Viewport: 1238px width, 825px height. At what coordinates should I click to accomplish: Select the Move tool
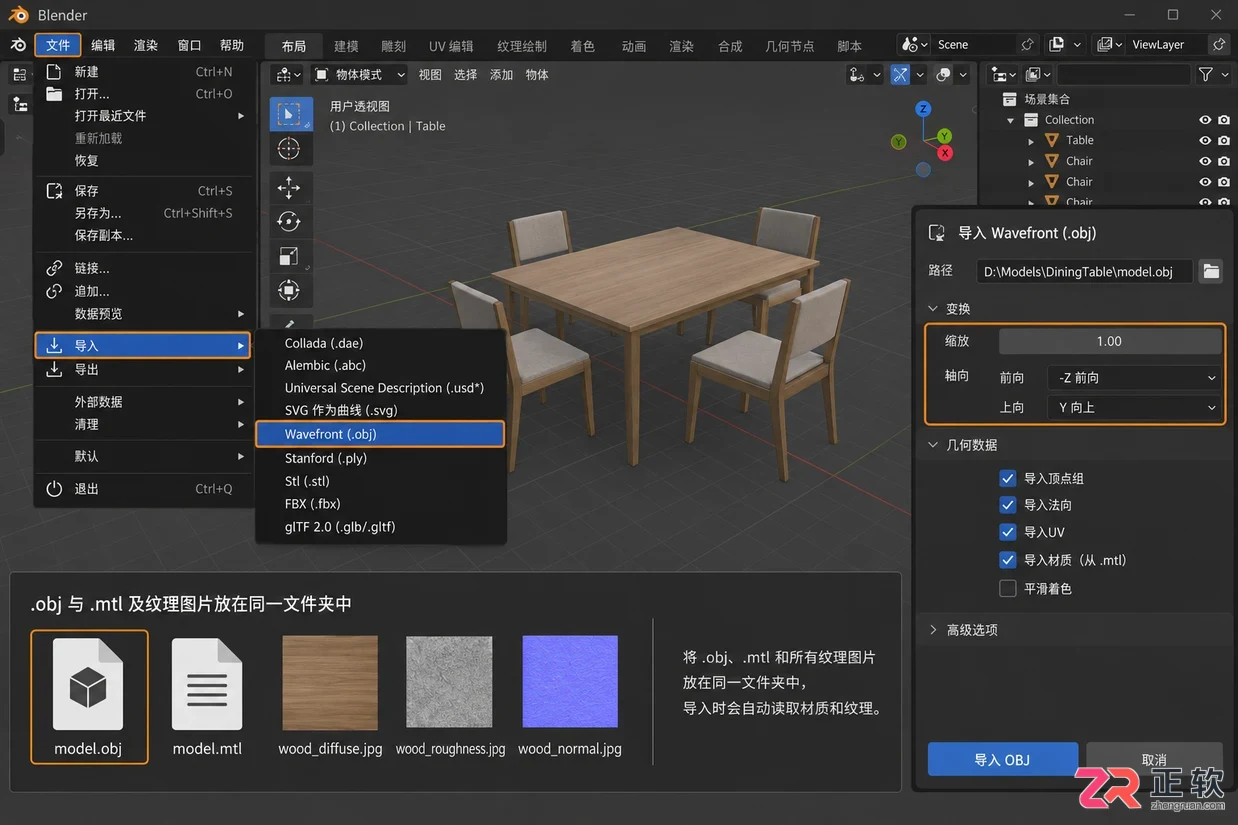coord(290,187)
